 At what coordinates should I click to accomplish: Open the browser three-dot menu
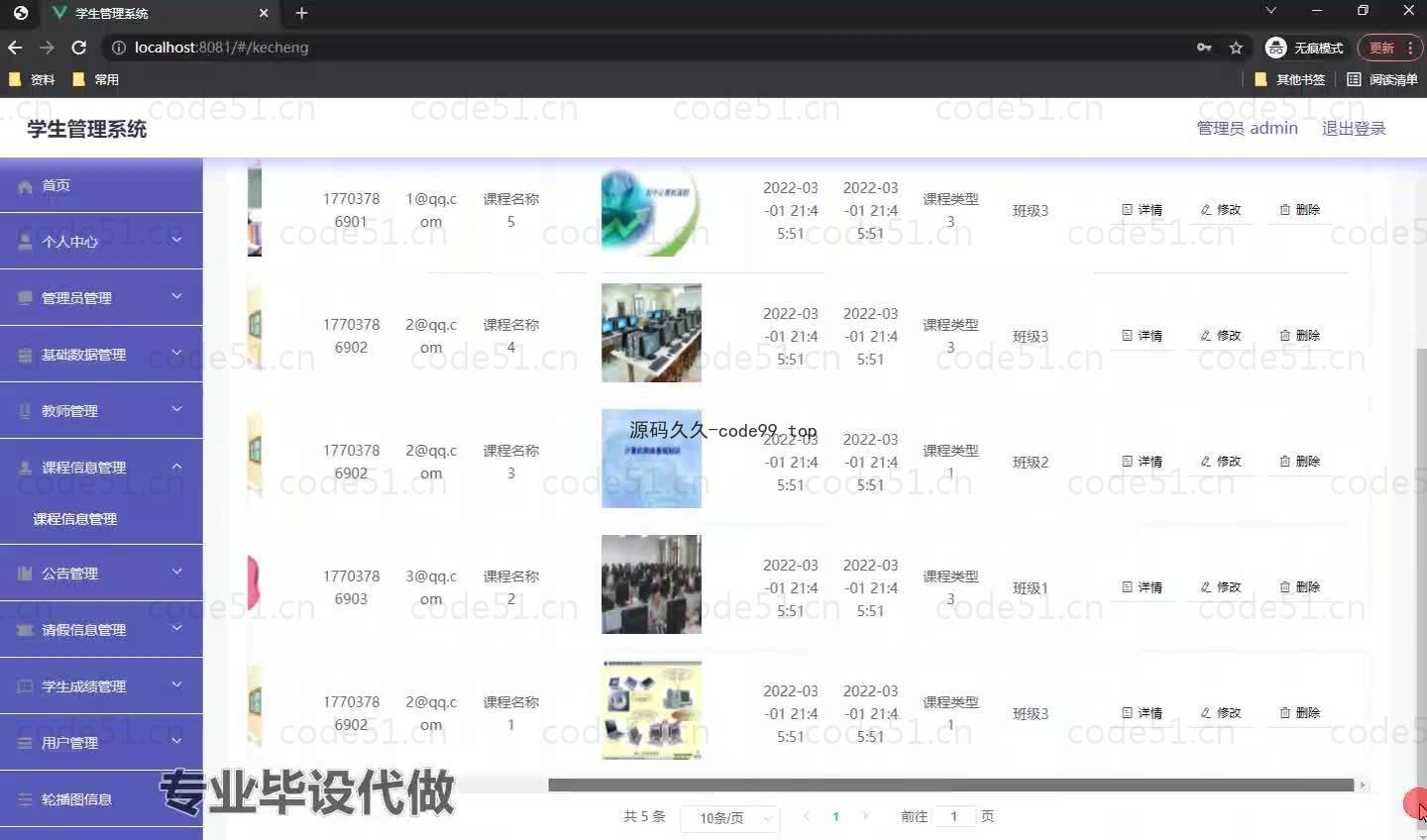click(x=1410, y=48)
